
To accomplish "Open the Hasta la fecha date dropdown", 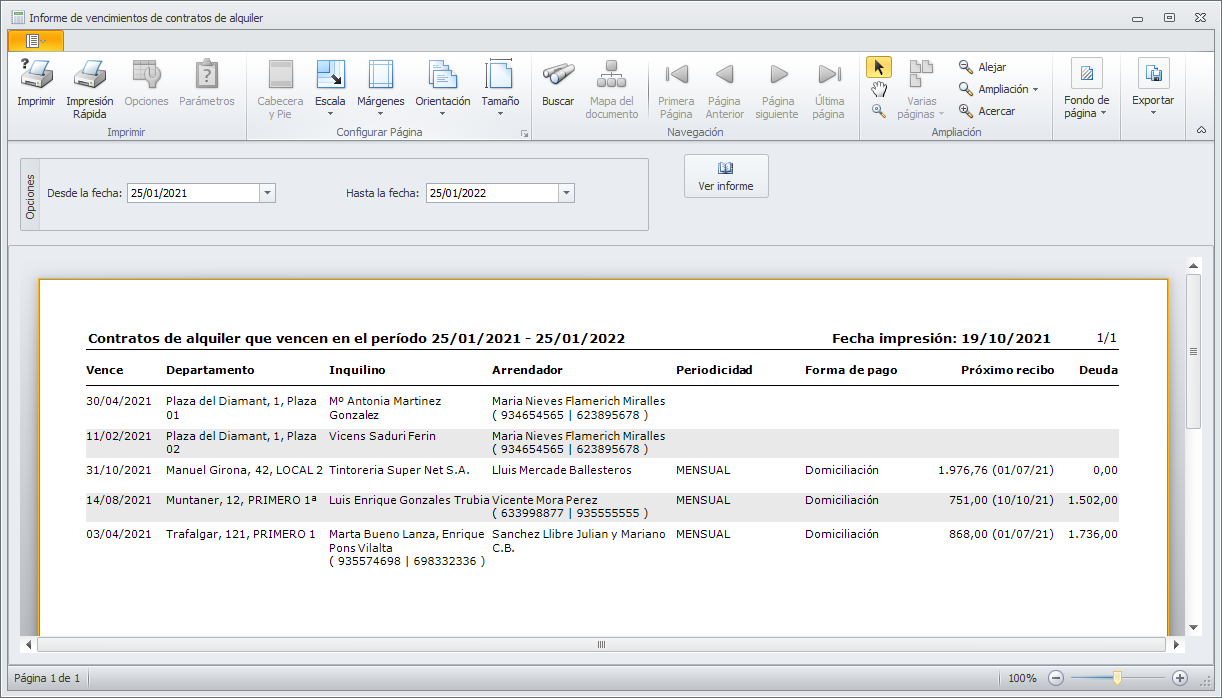I will [566, 193].
